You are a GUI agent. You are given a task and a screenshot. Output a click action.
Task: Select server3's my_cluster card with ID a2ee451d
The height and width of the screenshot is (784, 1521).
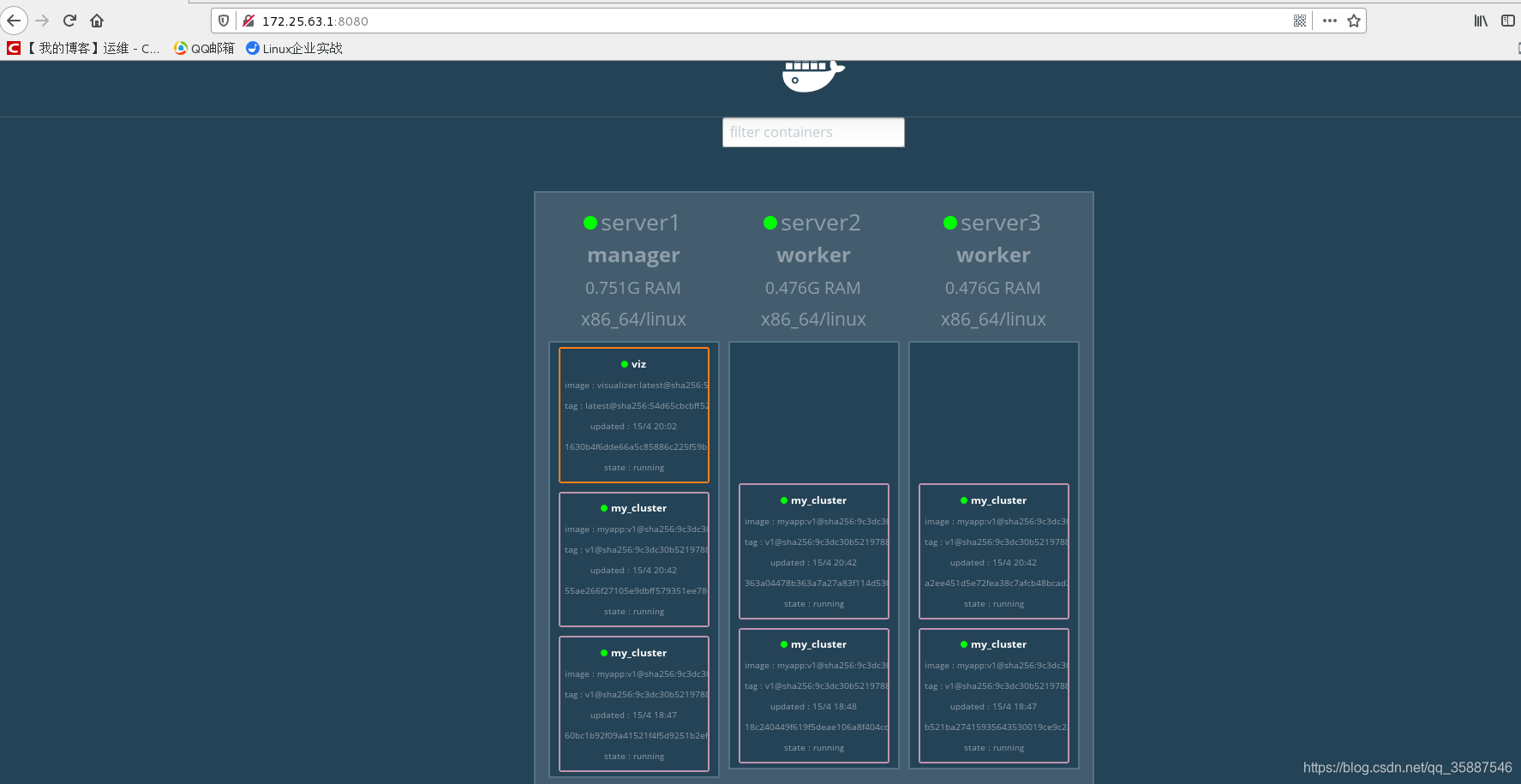tap(994, 552)
